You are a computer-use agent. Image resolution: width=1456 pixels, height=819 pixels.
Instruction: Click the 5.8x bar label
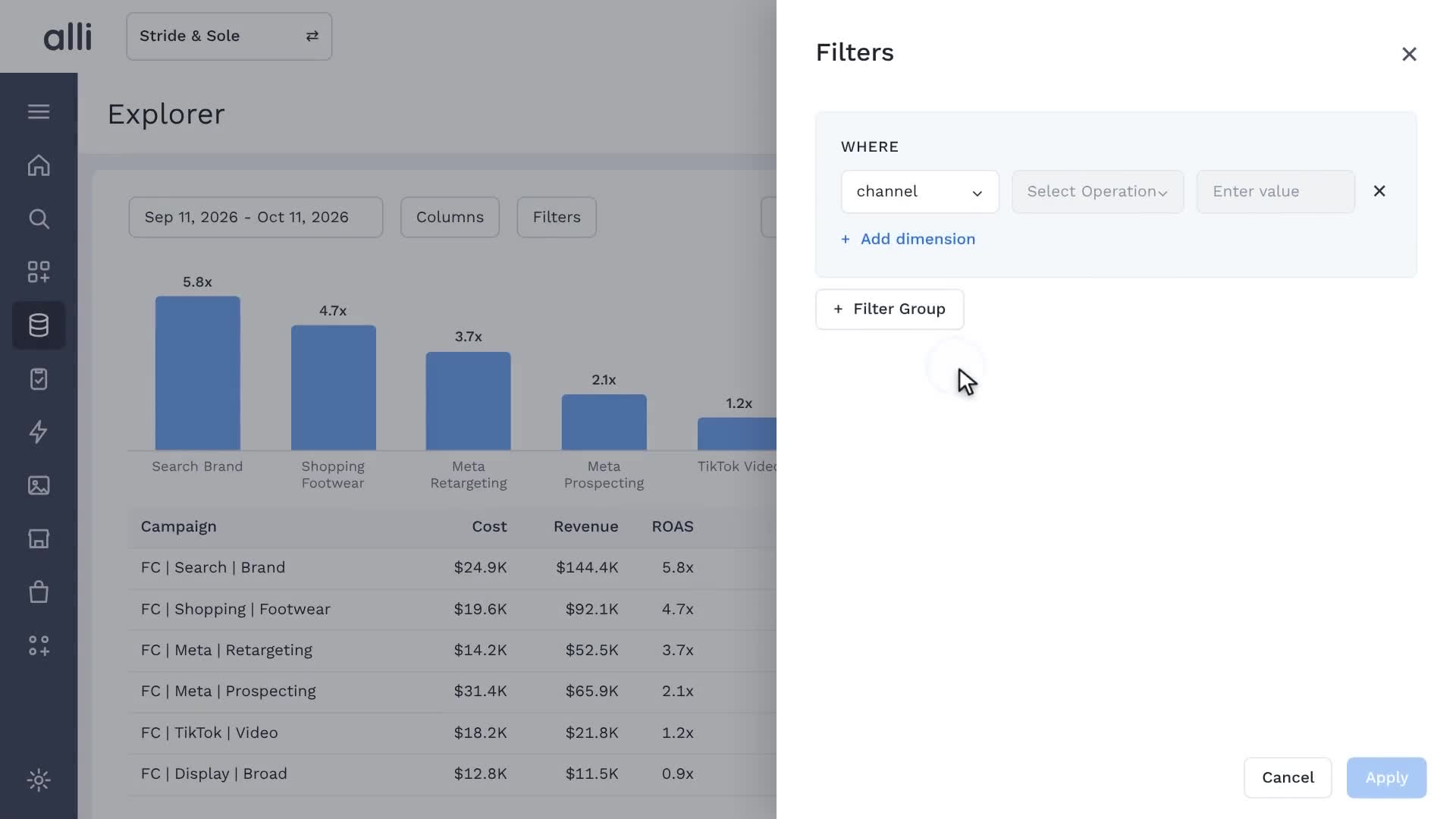pos(197,282)
